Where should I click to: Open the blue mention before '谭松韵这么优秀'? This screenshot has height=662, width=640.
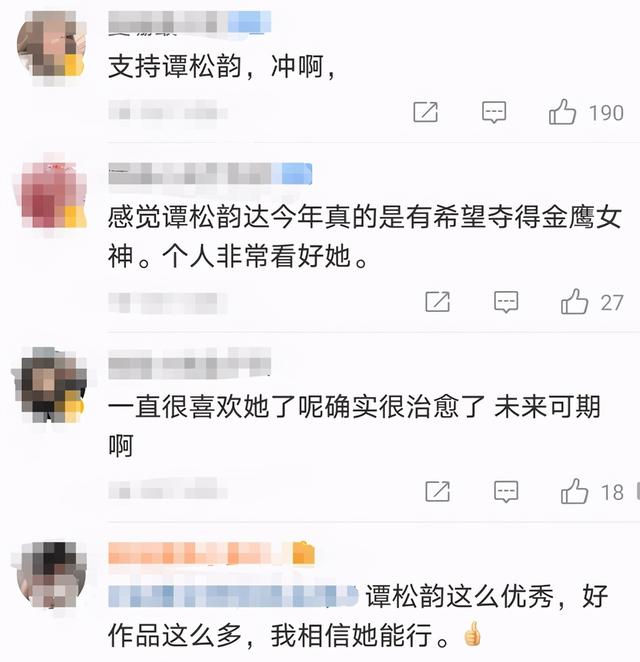[233, 596]
